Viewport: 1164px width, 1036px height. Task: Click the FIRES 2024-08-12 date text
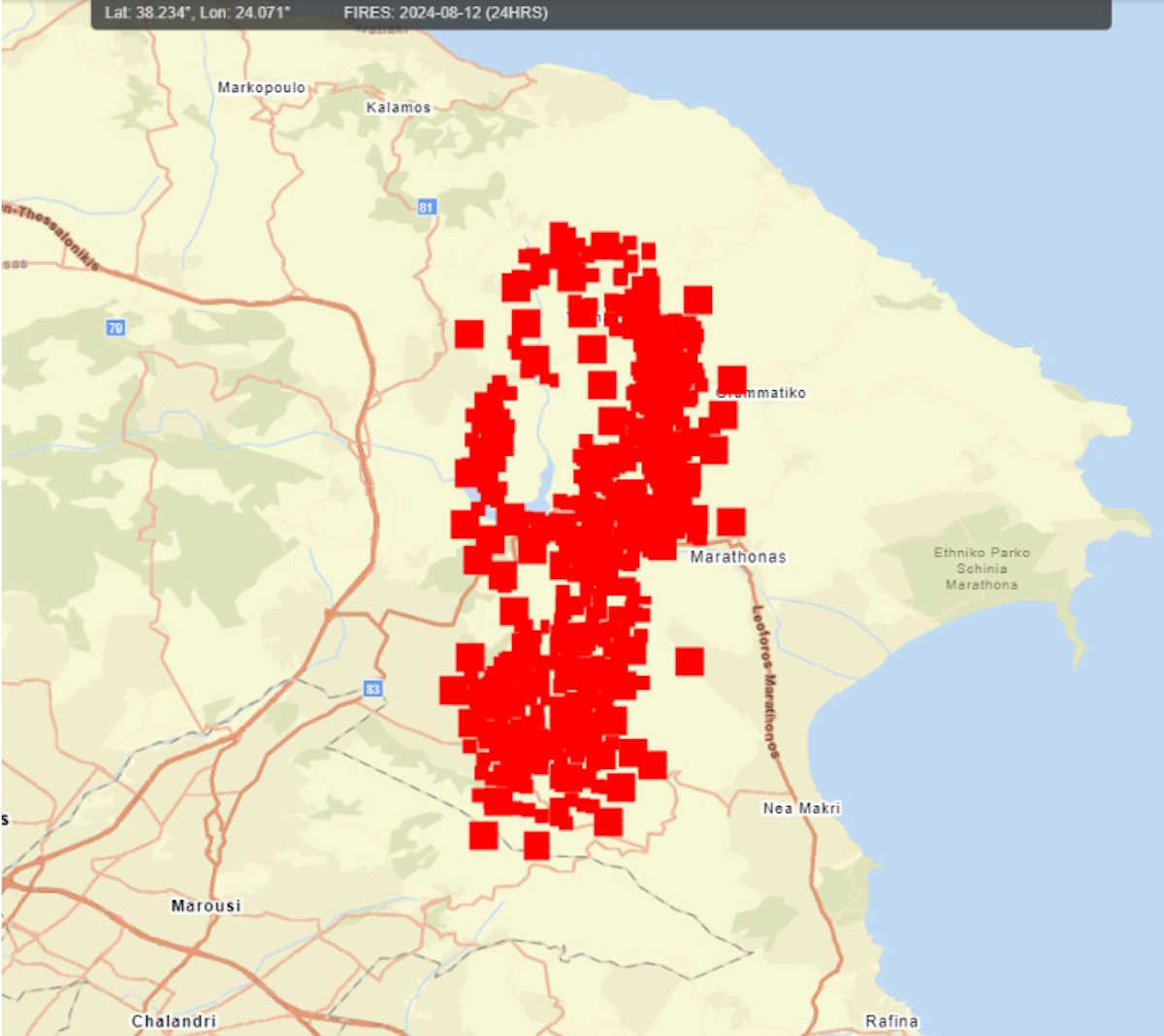coord(445,13)
